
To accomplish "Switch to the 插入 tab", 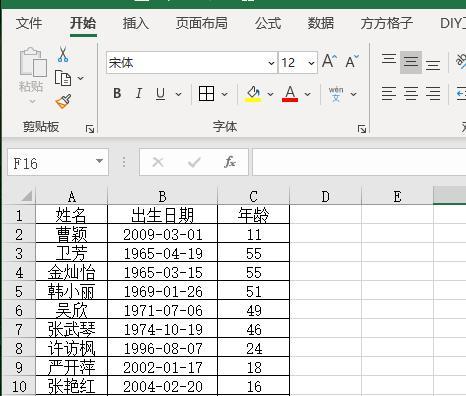I will 135,23.
